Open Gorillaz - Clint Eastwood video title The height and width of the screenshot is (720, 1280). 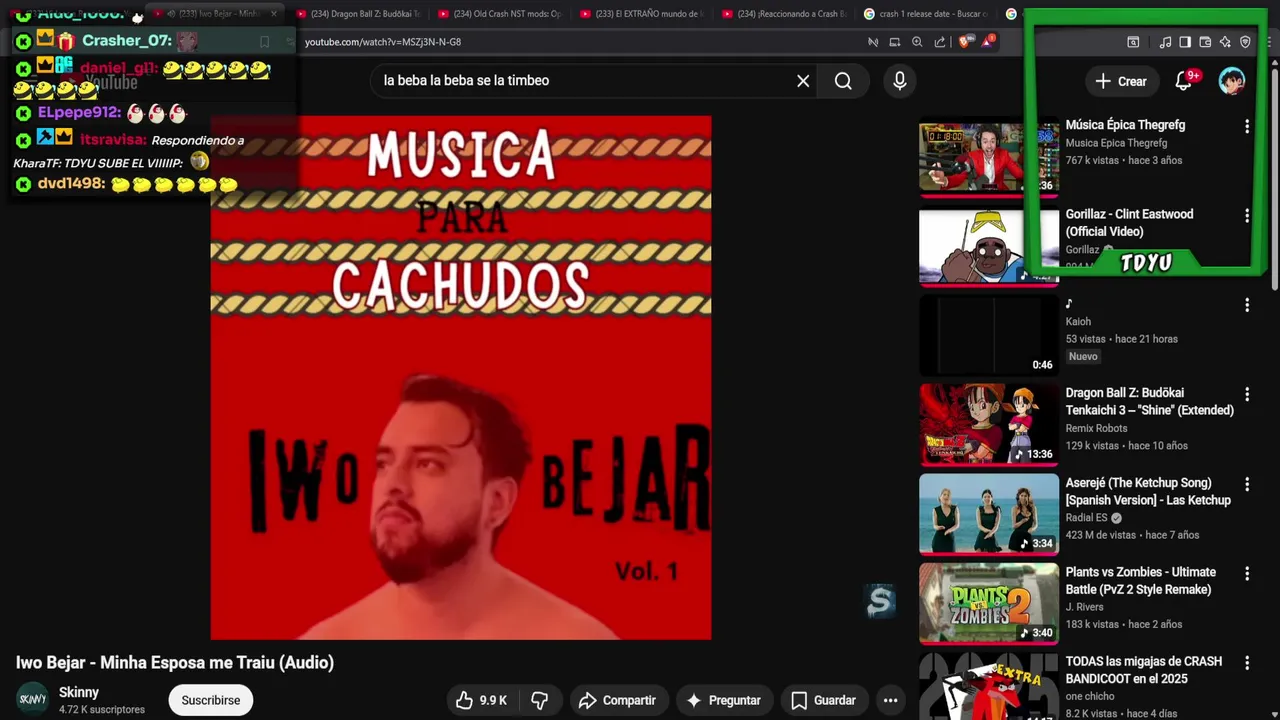pos(1129,223)
